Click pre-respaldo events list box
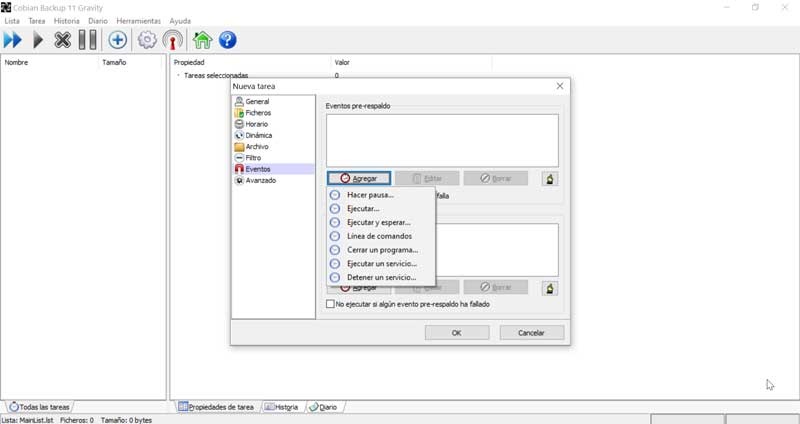This screenshot has height=424, width=800. tap(442, 140)
